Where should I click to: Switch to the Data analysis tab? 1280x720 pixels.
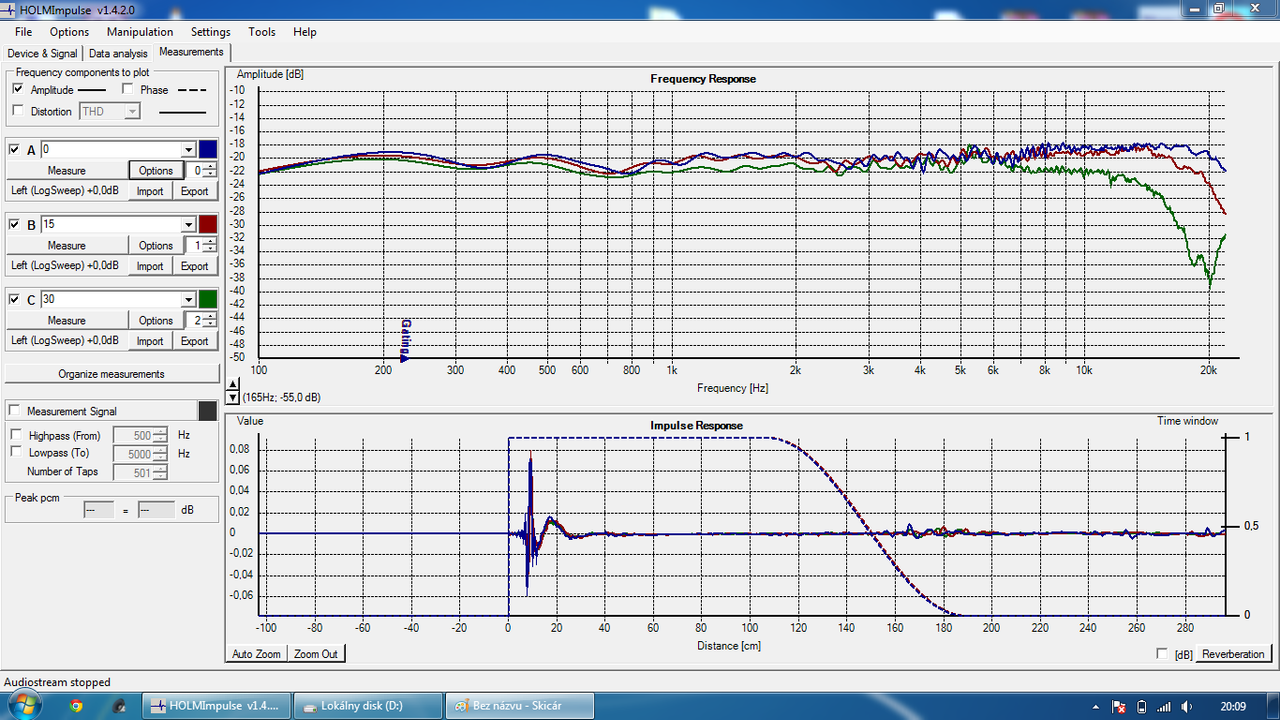tap(118, 53)
